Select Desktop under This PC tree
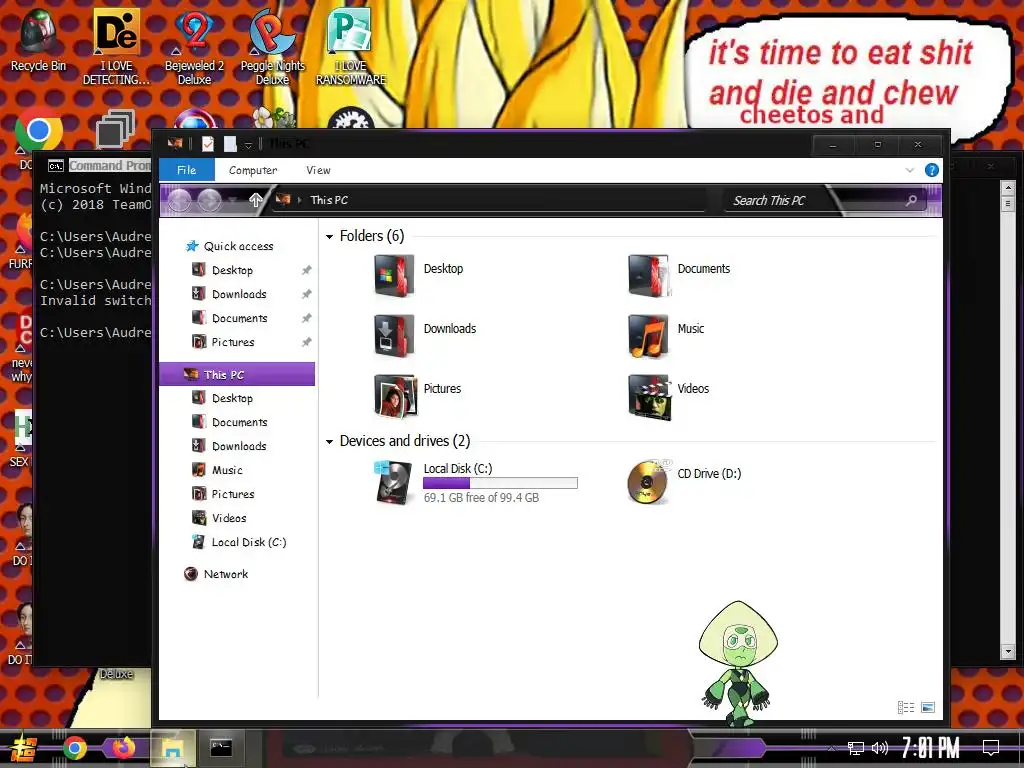The height and width of the screenshot is (768, 1024). click(x=232, y=398)
